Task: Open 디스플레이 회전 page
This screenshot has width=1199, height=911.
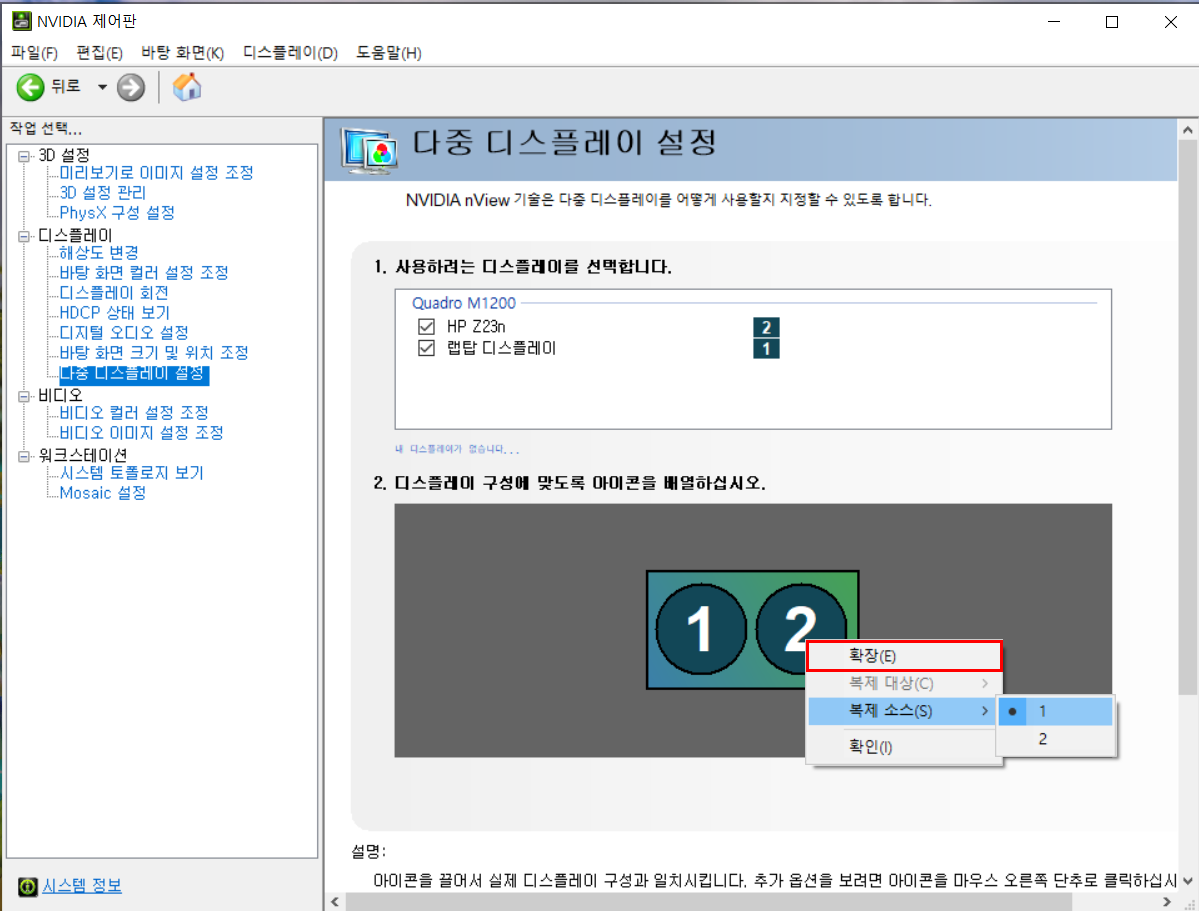Action: pos(114,293)
